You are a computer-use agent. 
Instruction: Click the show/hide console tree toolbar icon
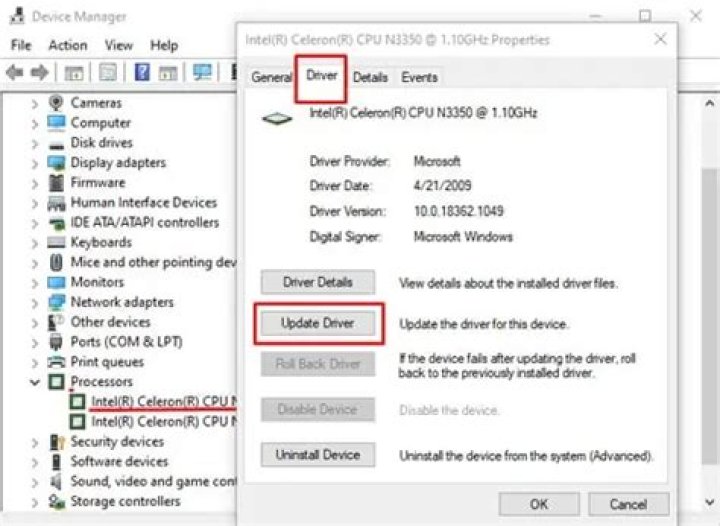click(x=74, y=73)
